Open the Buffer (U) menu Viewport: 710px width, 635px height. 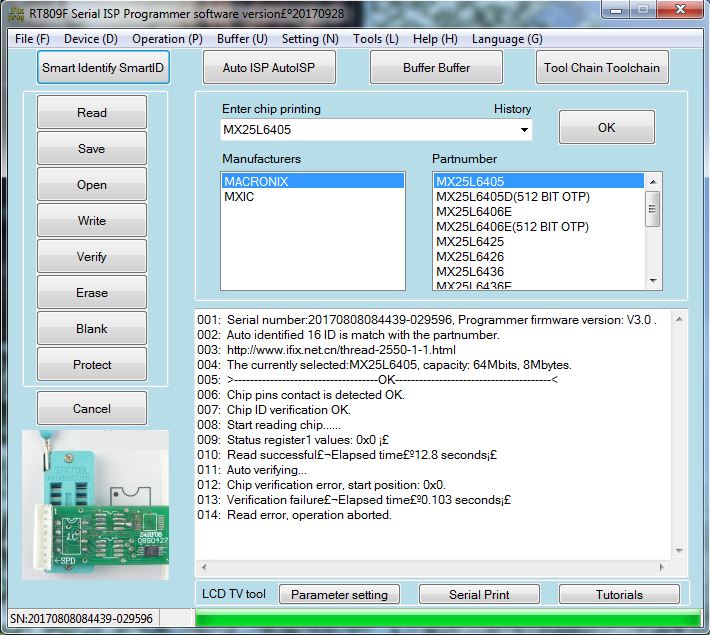(242, 39)
